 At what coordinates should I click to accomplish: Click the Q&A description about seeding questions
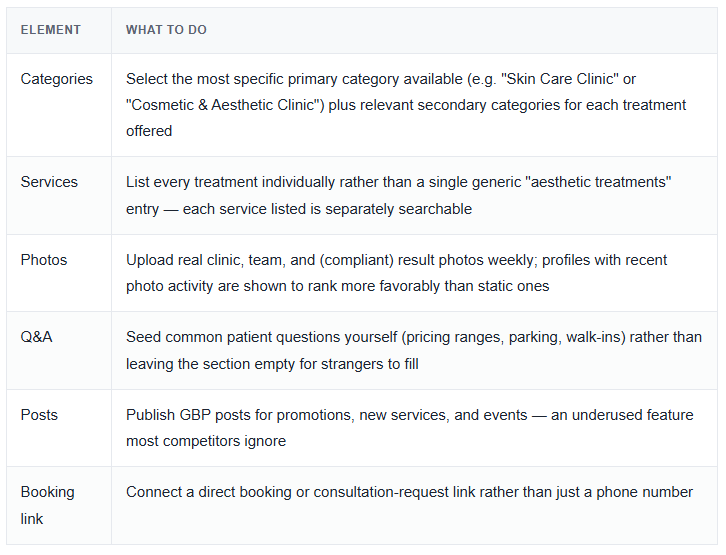tap(414, 350)
